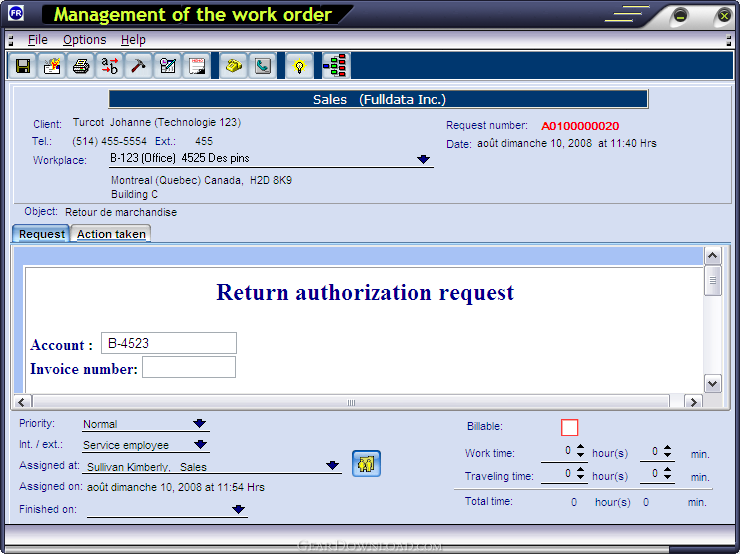
Task: Minimize the work order window
Action: (680, 17)
